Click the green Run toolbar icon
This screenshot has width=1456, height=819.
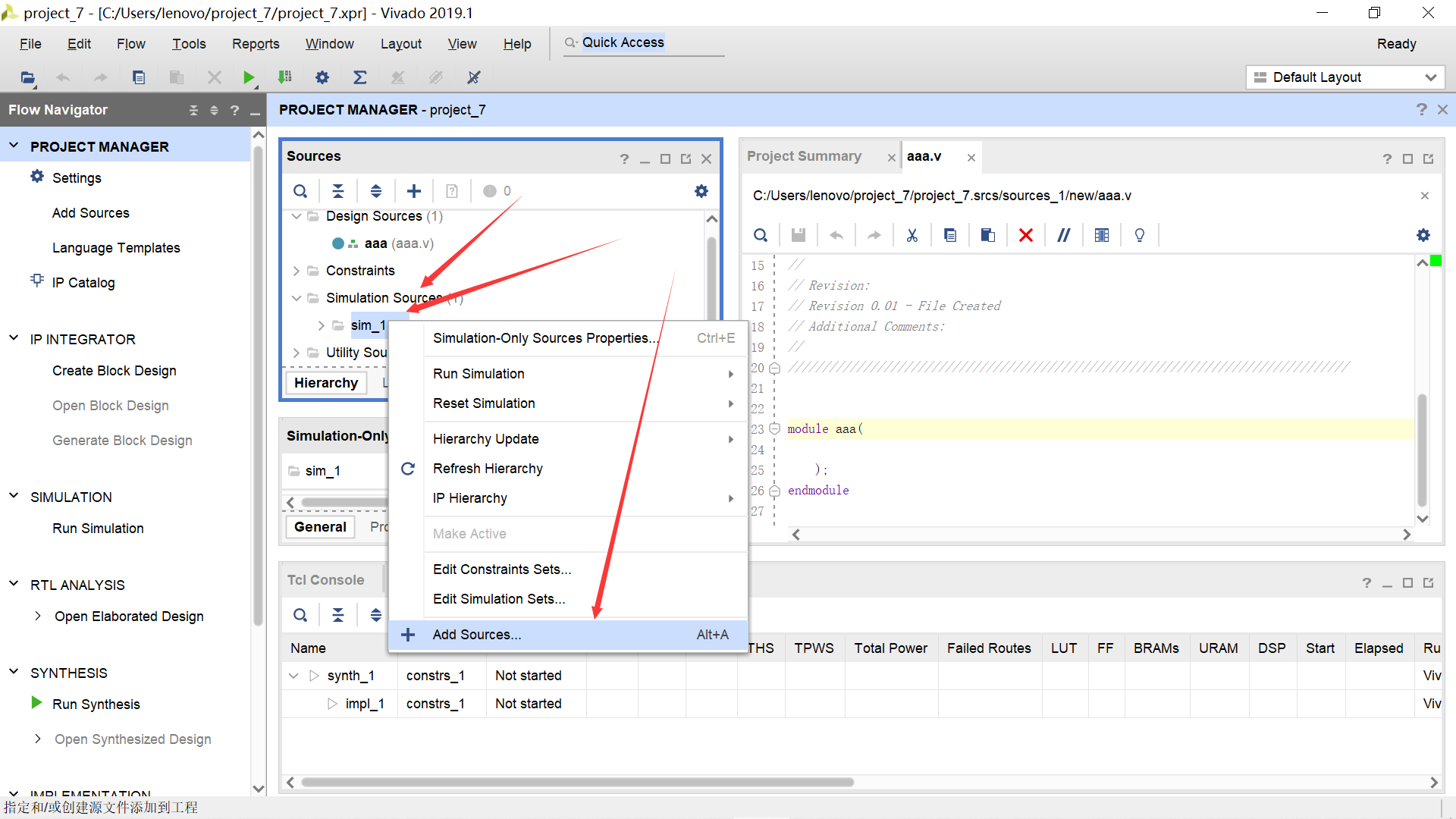(x=248, y=77)
